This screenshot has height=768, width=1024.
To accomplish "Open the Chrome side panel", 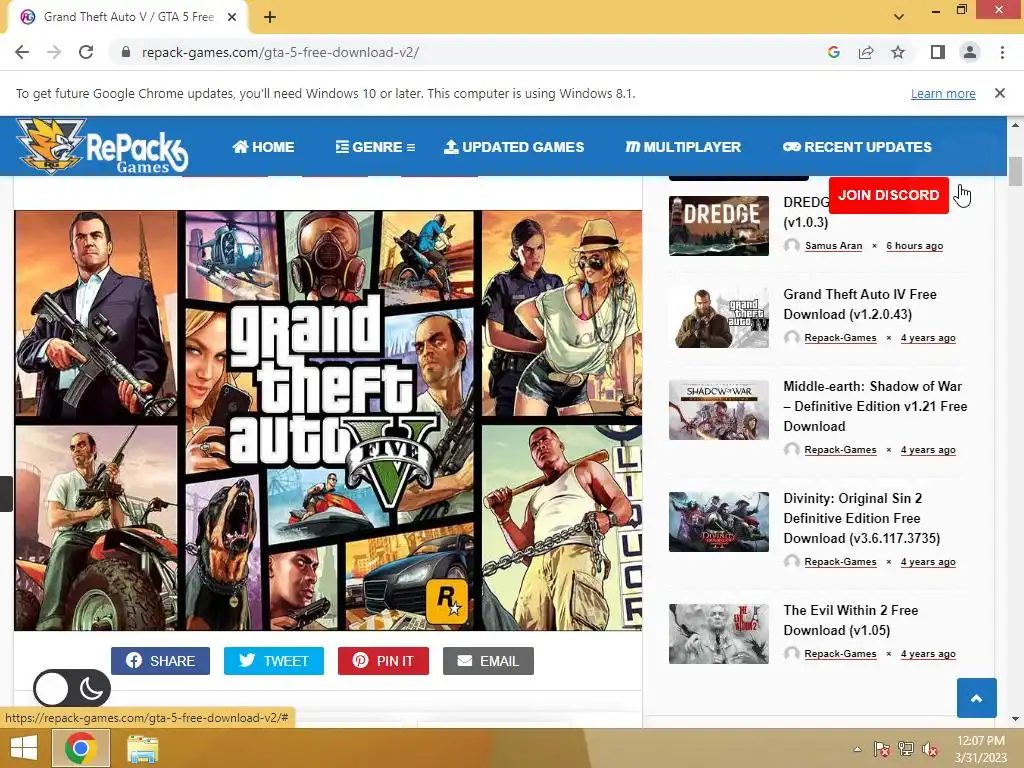I will click(x=938, y=52).
